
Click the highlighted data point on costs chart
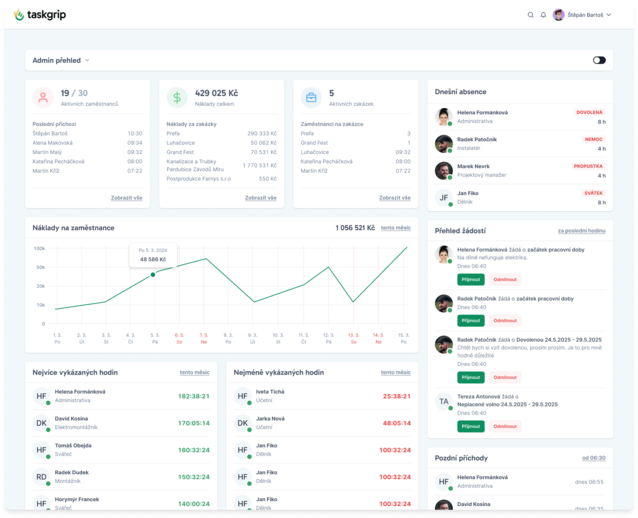(153, 275)
